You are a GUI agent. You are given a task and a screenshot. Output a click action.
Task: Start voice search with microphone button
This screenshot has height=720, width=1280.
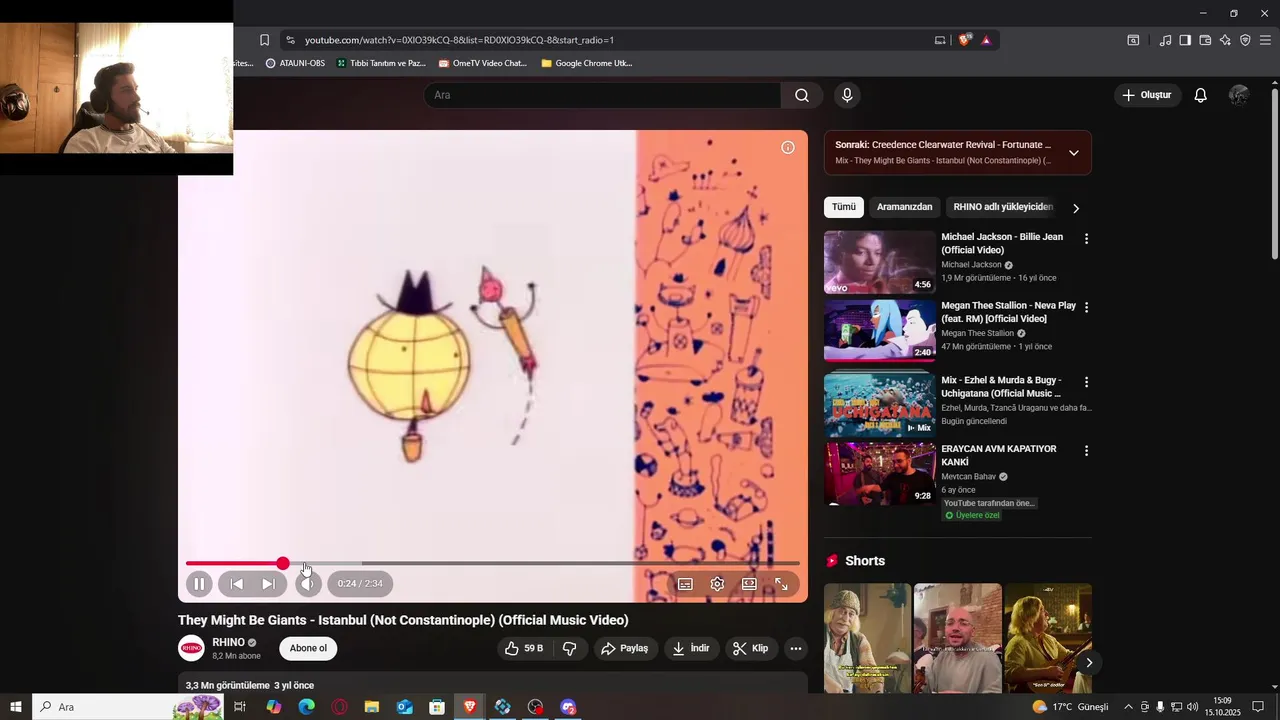(x=847, y=95)
